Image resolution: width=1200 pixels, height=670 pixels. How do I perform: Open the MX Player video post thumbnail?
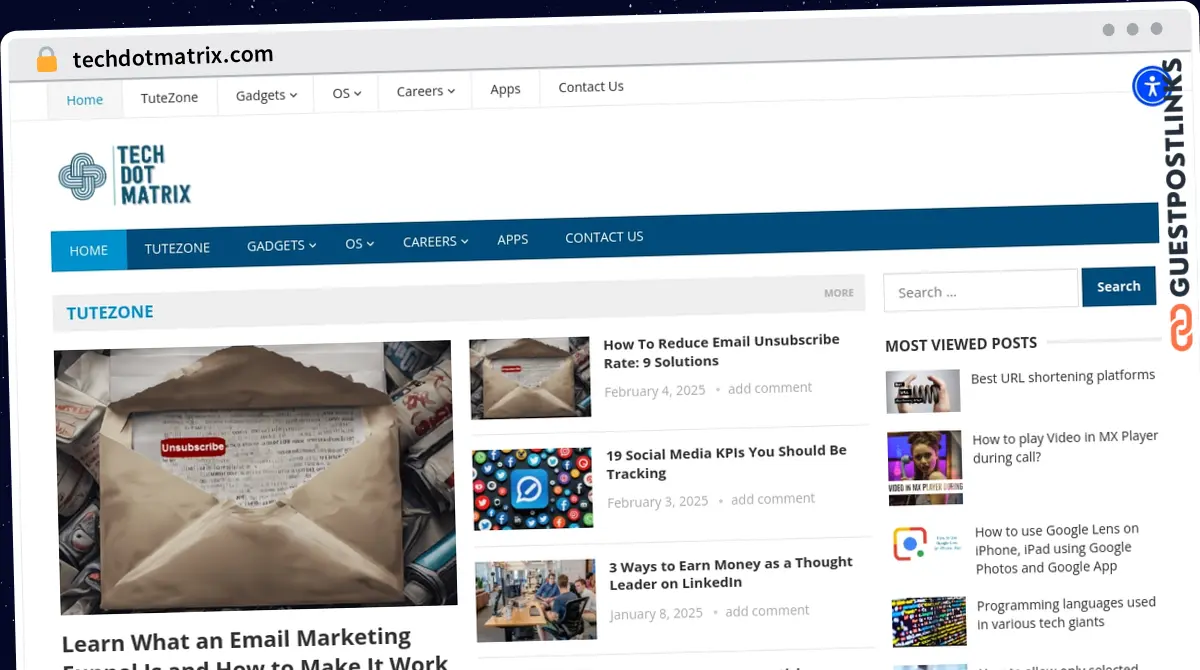coord(924,467)
